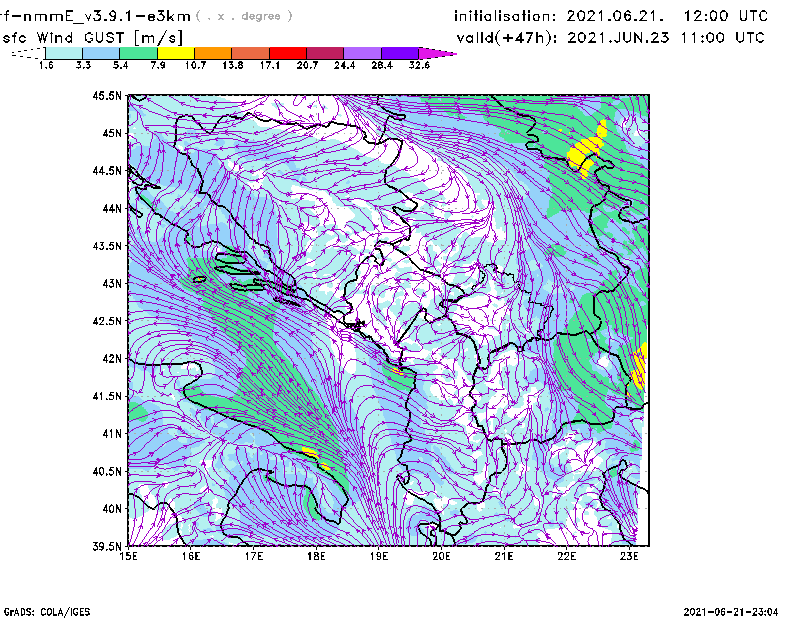Click the "15E" longitude label
The image size is (800, 618).
click(x=128, y=556)
